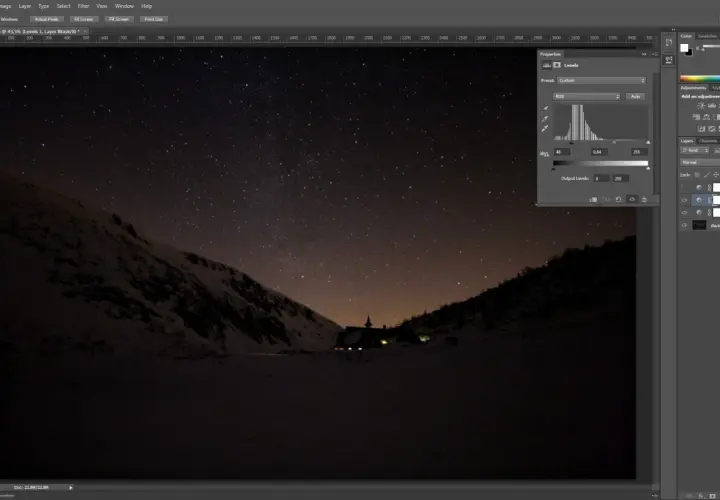Open the Window menu
The width and height of the screenshot is (720, 500).
[124, 6]
